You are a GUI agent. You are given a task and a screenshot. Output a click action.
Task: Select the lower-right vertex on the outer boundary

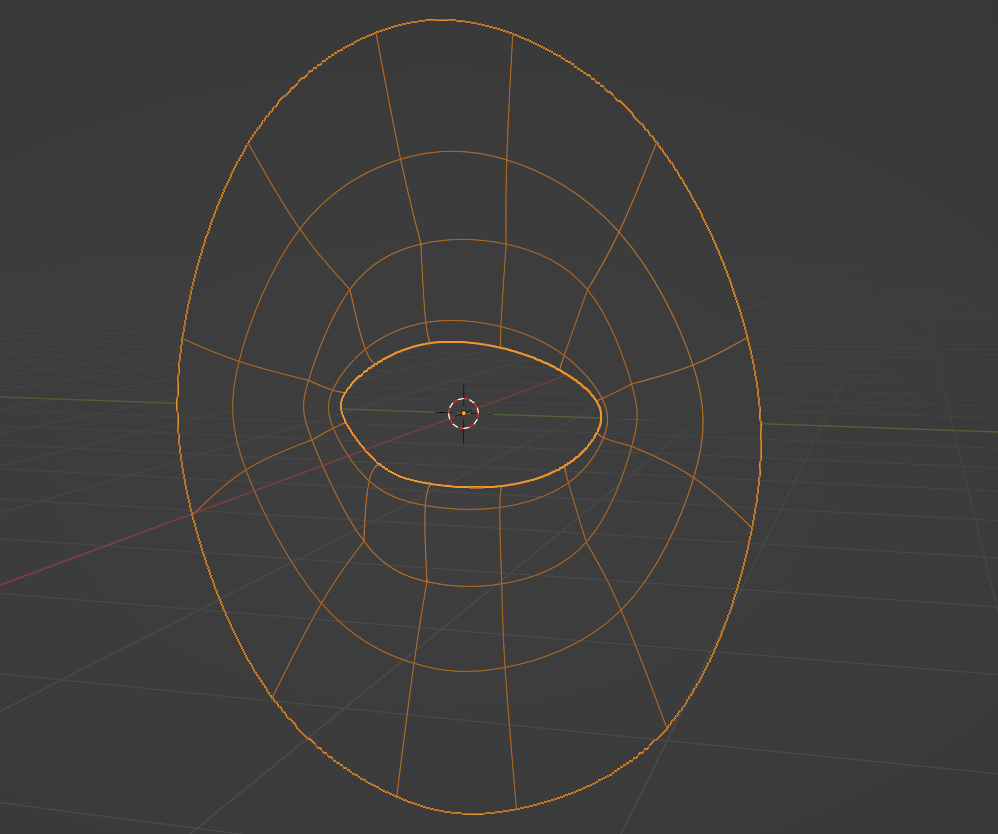tap(666, 727)
